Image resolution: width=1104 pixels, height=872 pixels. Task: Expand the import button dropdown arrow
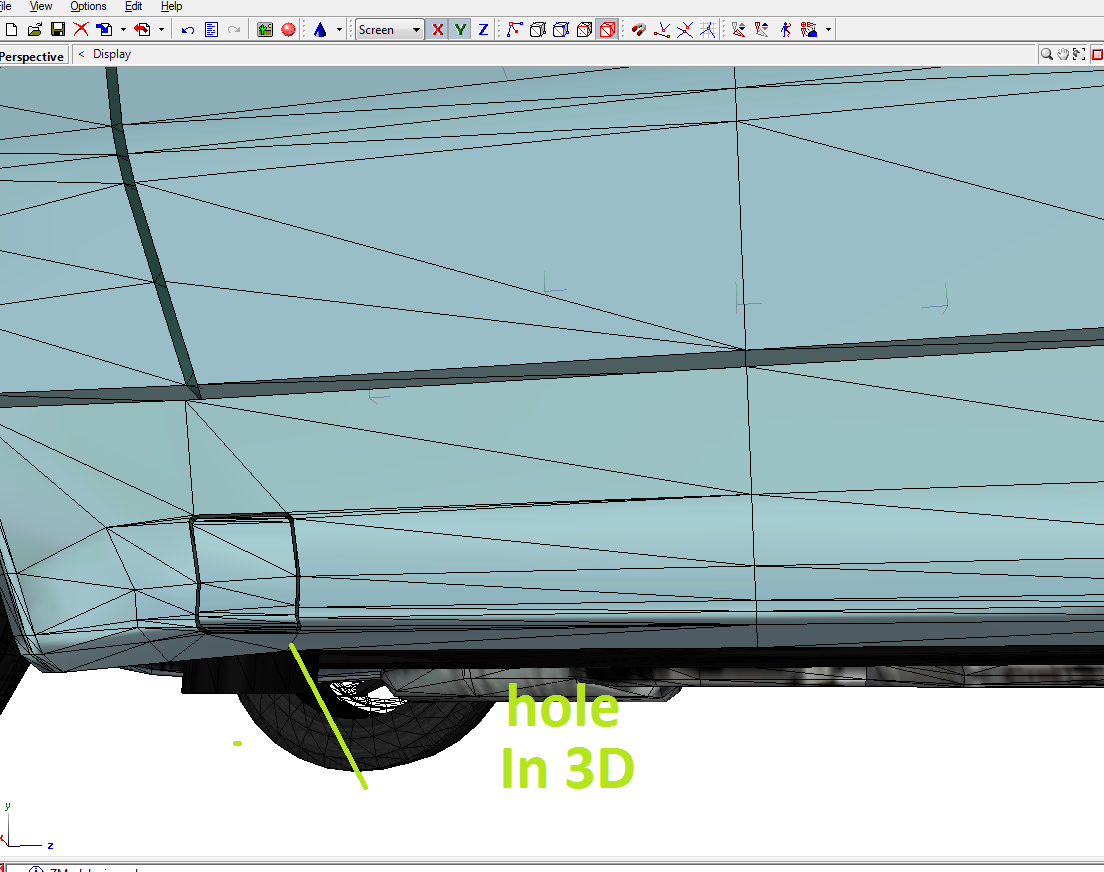(122, 30)
